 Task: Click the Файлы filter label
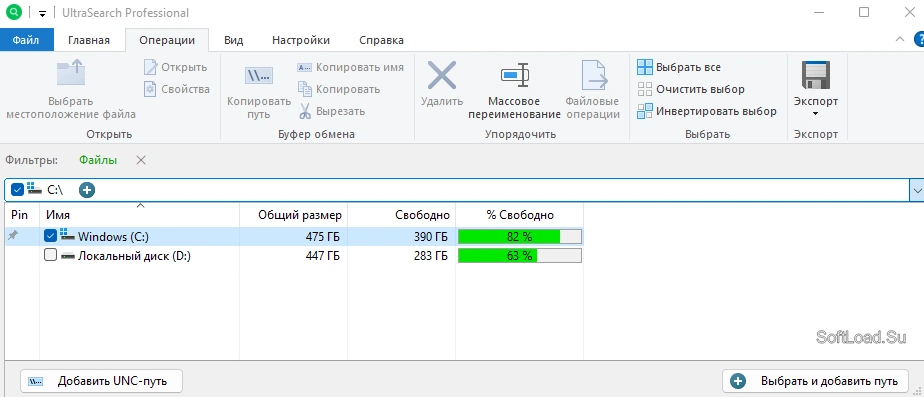98,160
